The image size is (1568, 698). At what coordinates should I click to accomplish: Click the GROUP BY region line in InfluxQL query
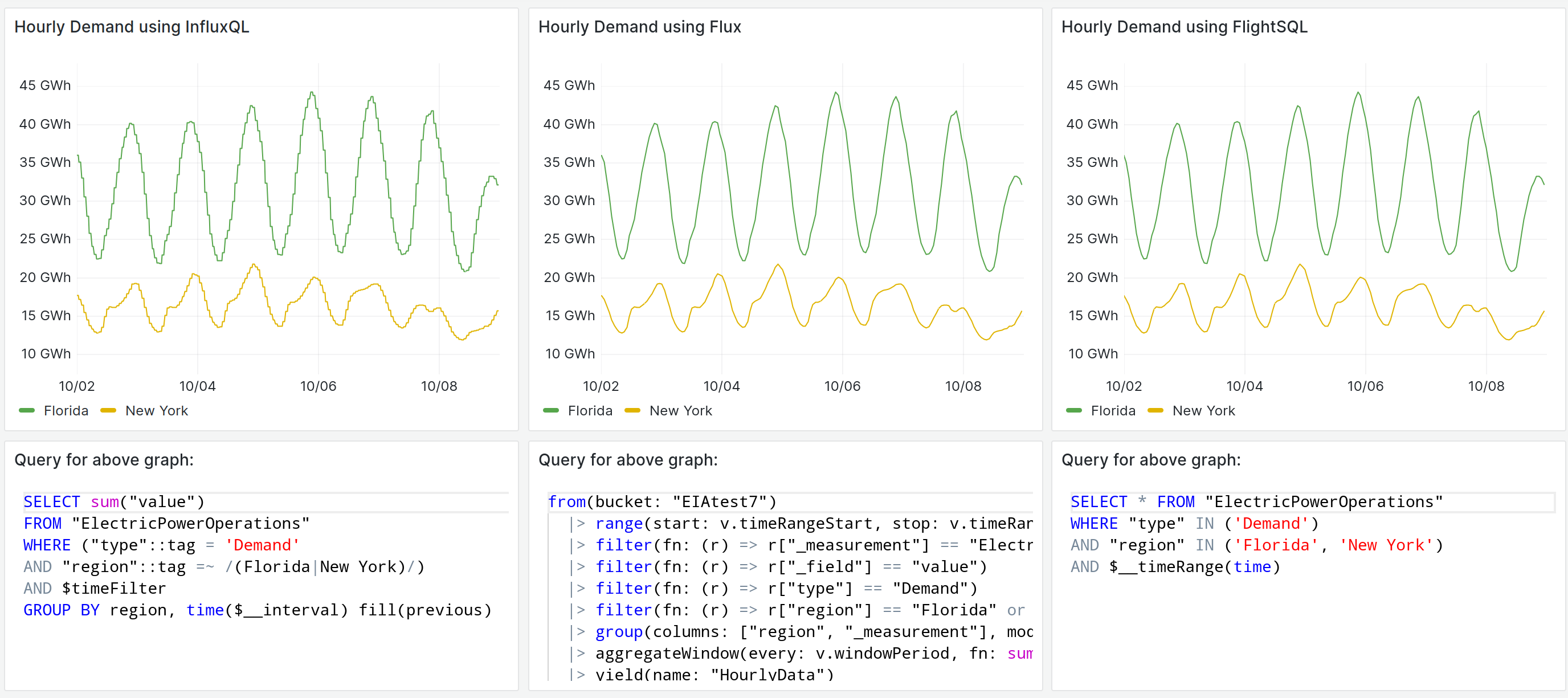coord(257,610)
